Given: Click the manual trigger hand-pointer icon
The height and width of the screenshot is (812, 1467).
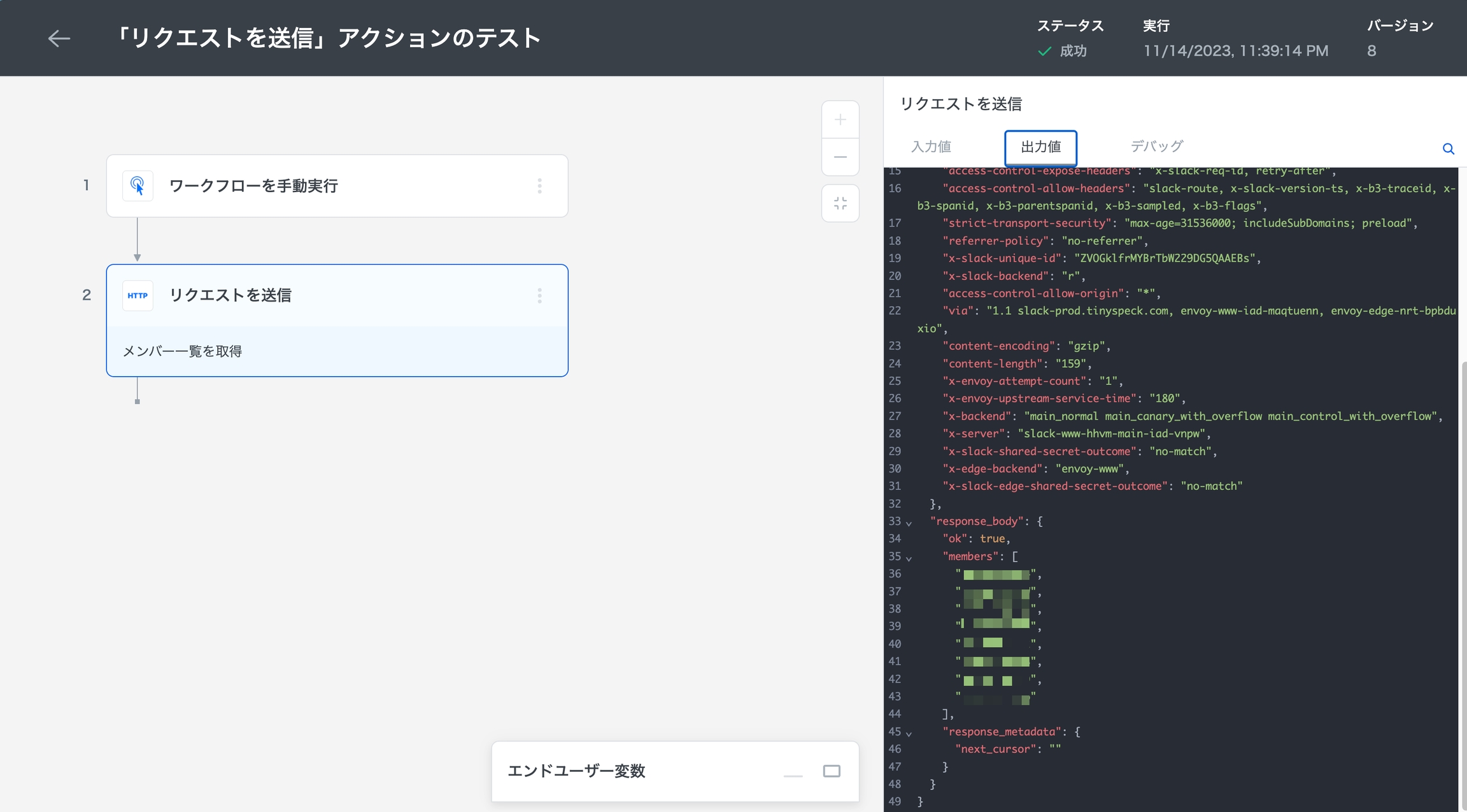Looking at the screenshot, I should tap(138, 186).
